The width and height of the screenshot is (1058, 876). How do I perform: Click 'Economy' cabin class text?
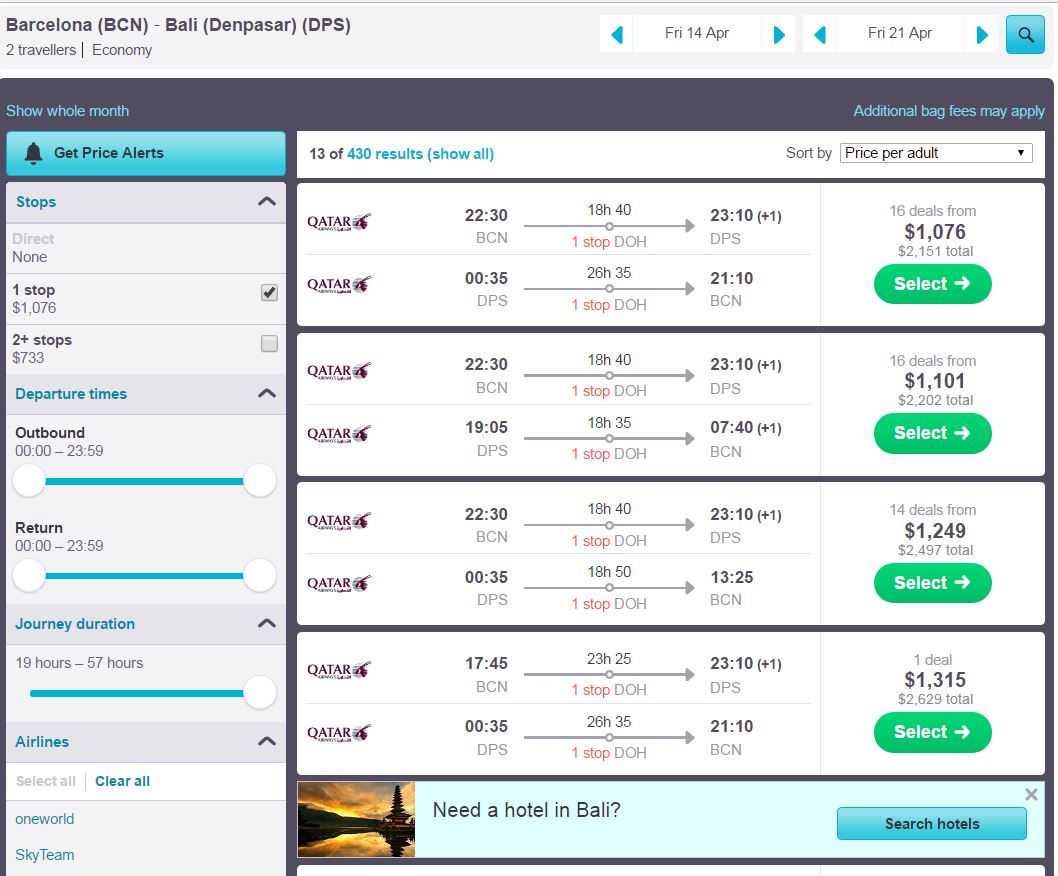point(122,50)
